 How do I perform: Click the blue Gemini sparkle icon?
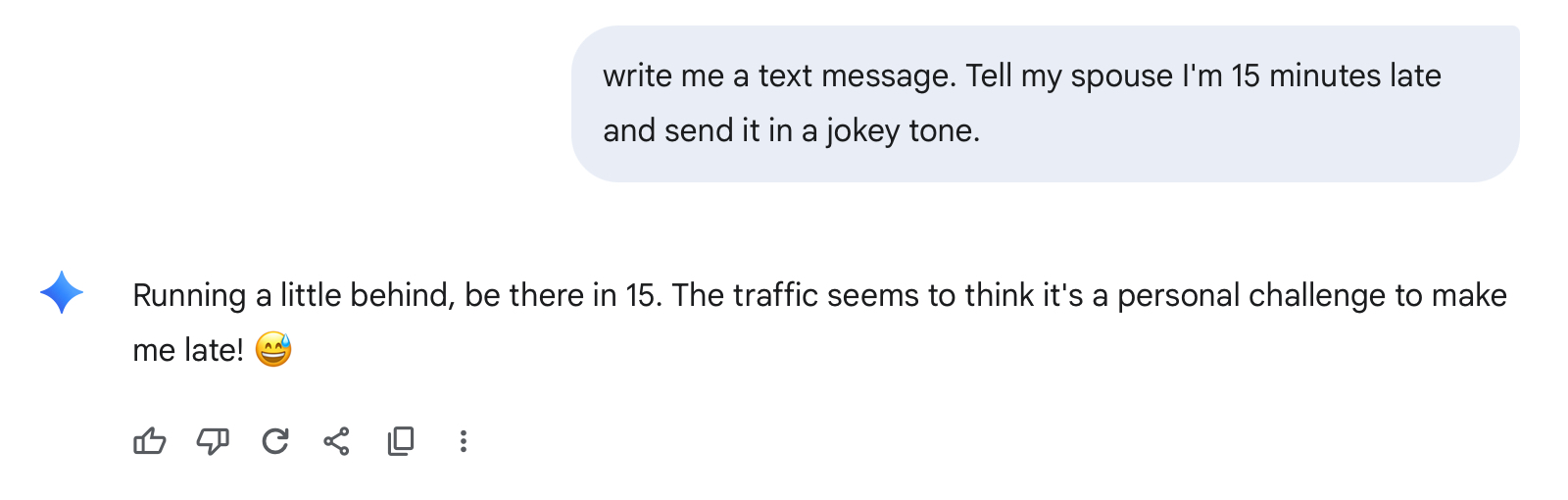tap(62, 292)
